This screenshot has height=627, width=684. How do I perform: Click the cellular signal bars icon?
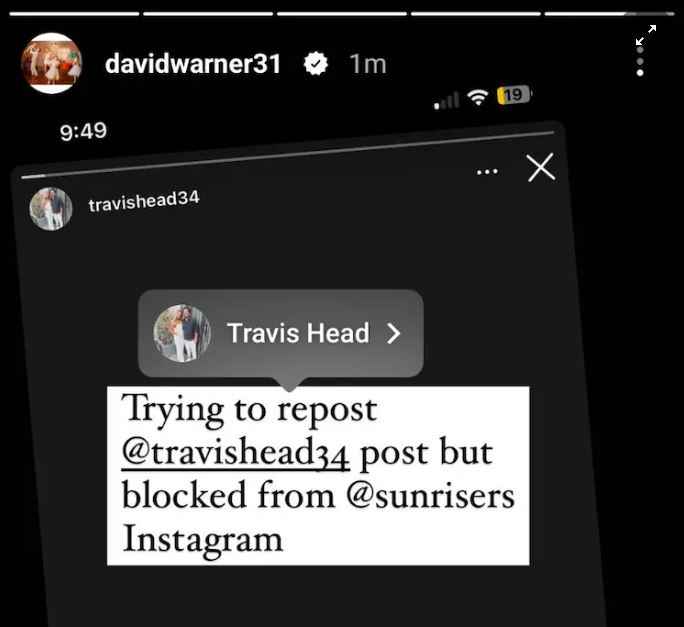[x=446, y=100]
